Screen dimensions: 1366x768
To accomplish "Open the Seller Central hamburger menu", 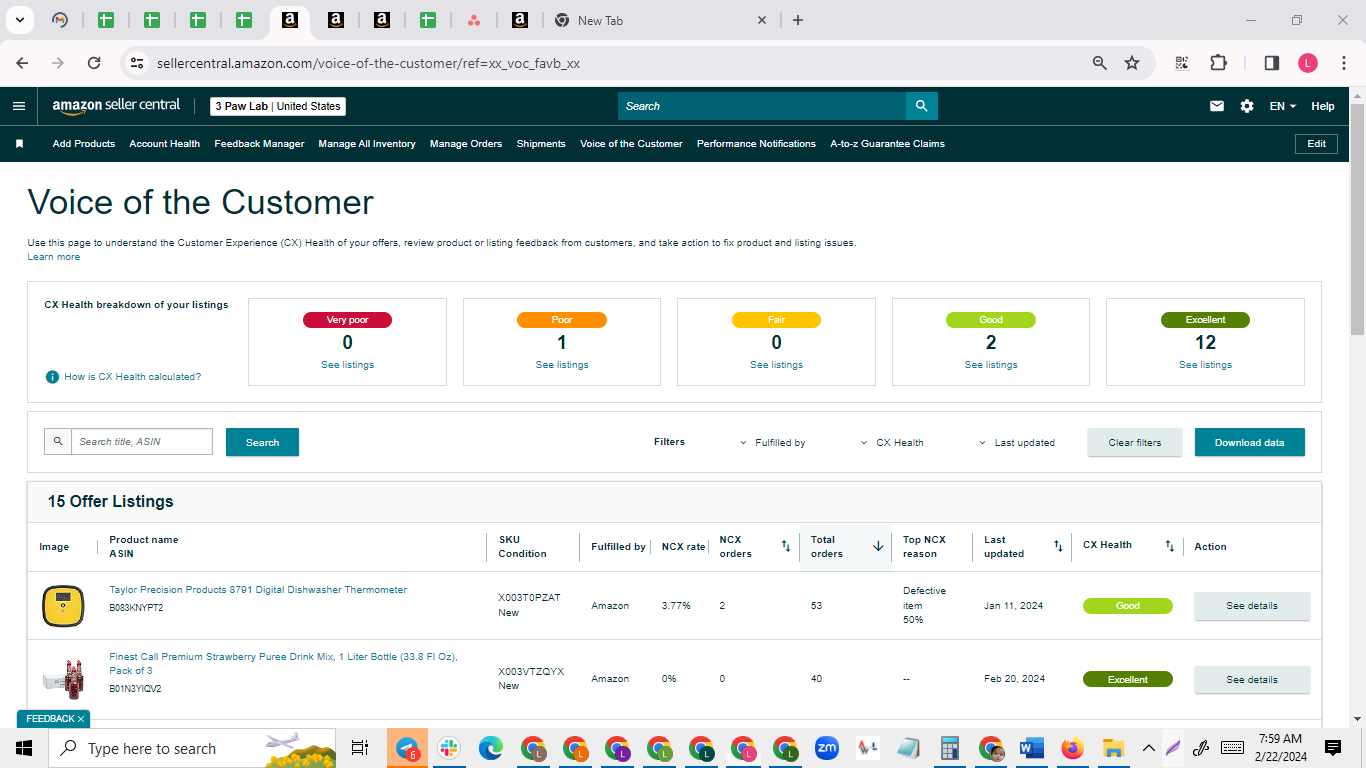I will [x=19, y=106].
